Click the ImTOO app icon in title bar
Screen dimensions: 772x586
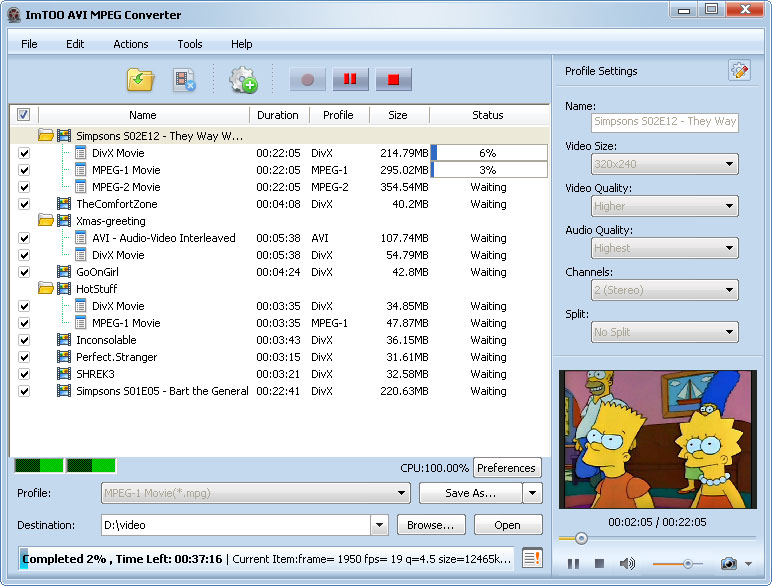(14, 15)
